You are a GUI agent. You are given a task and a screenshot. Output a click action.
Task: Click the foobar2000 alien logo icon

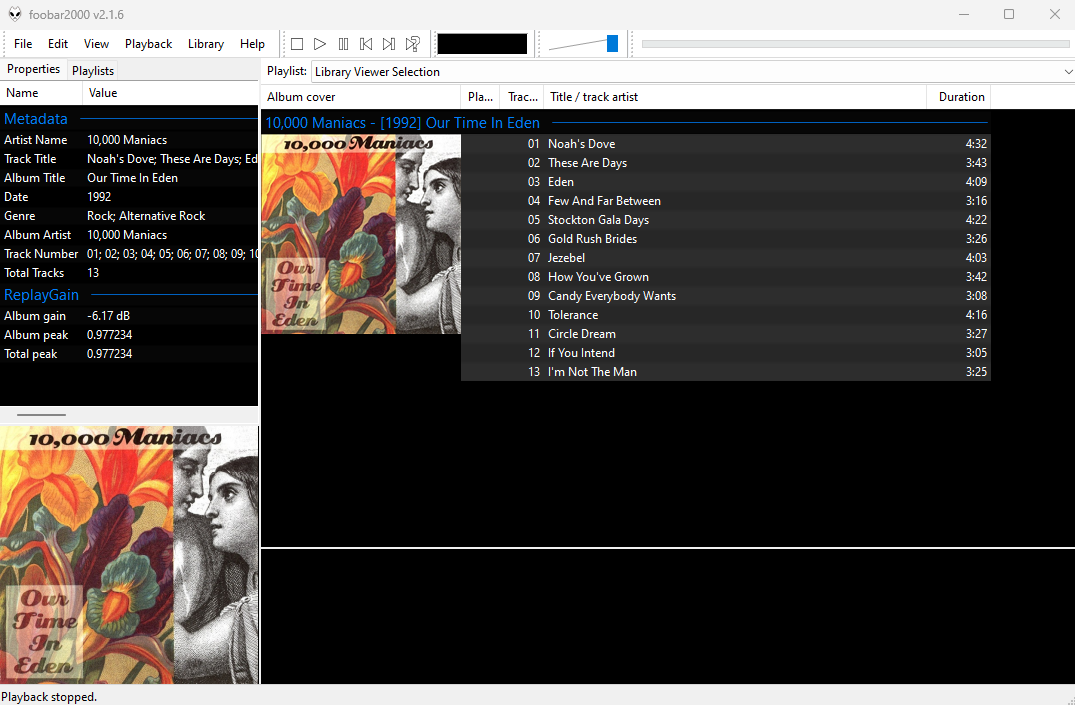15,14
